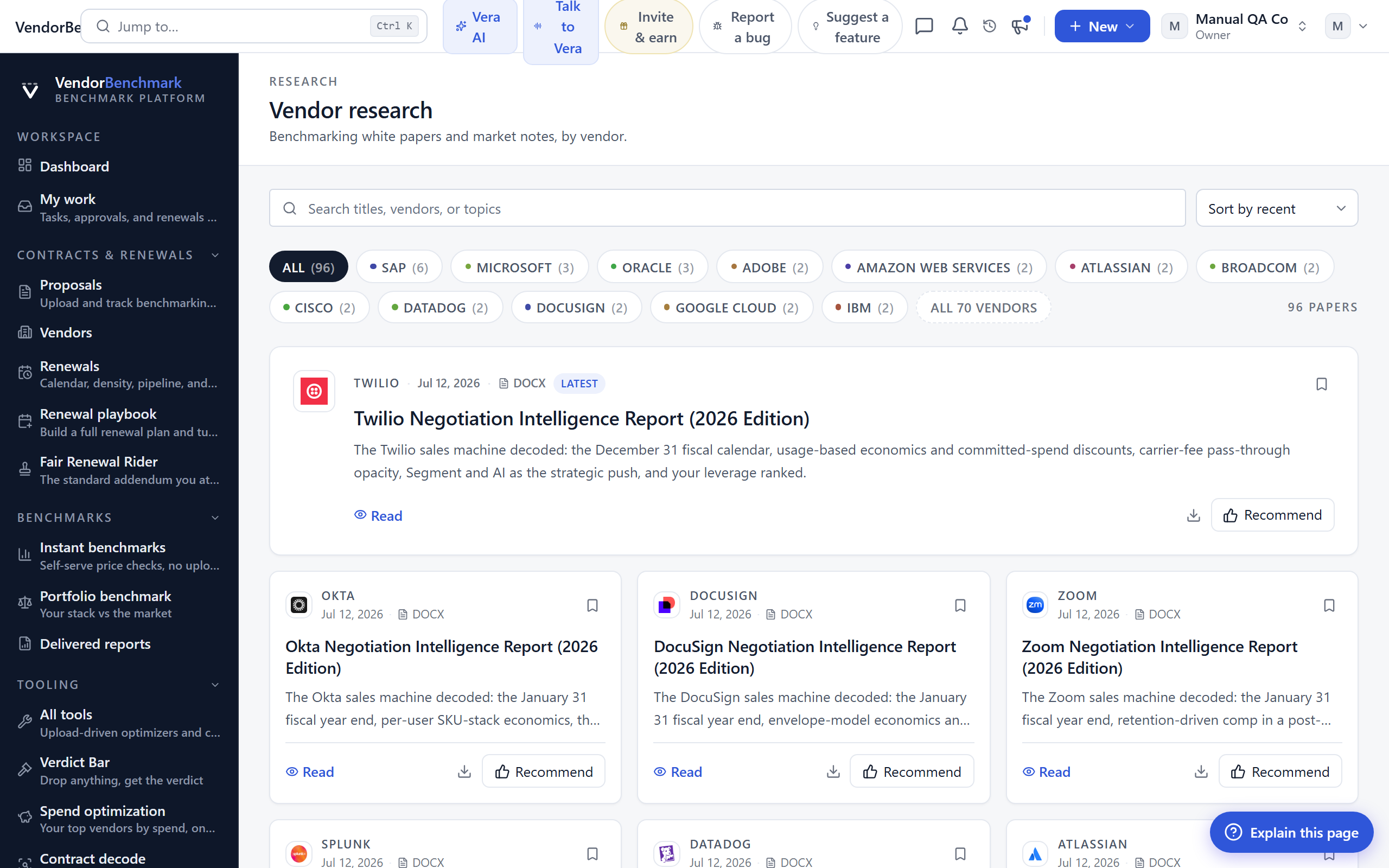Bookmark the DocuSign report card

(960, 605)
